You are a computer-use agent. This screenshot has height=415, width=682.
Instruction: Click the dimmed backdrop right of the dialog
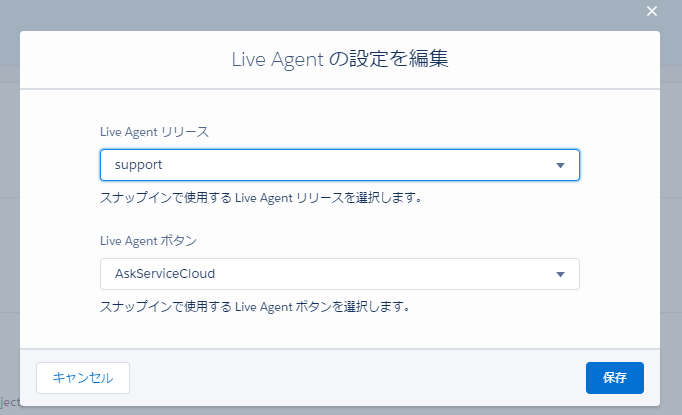[671, 220]
